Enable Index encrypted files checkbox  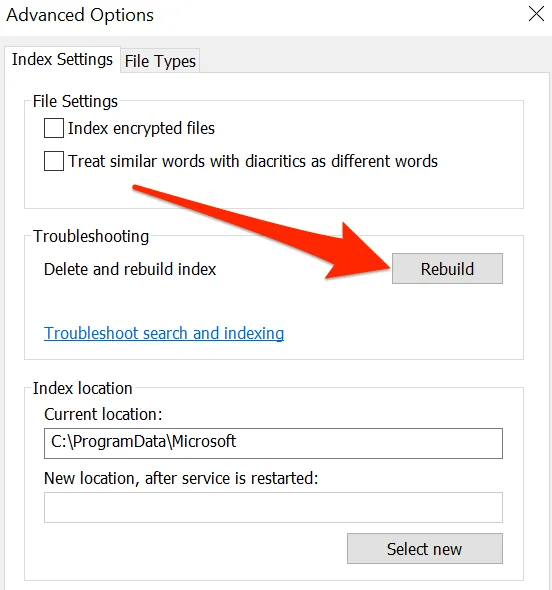54,128
